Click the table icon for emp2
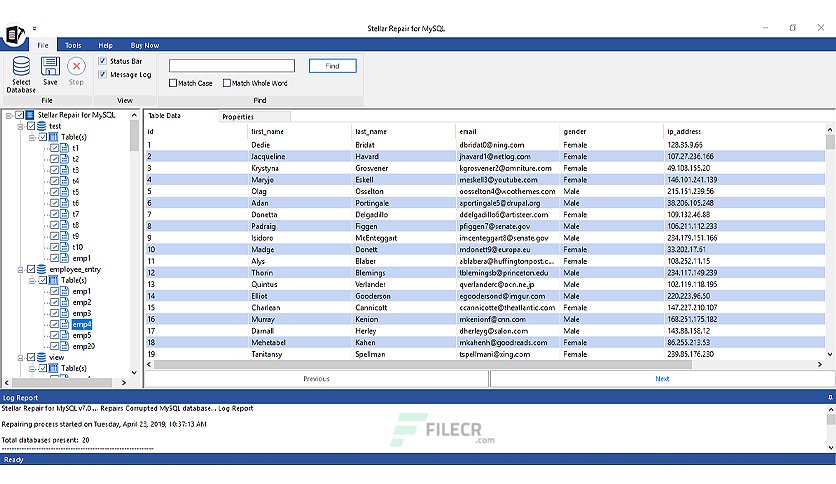This screenshot has height=484, width=836. pos(65,302)
